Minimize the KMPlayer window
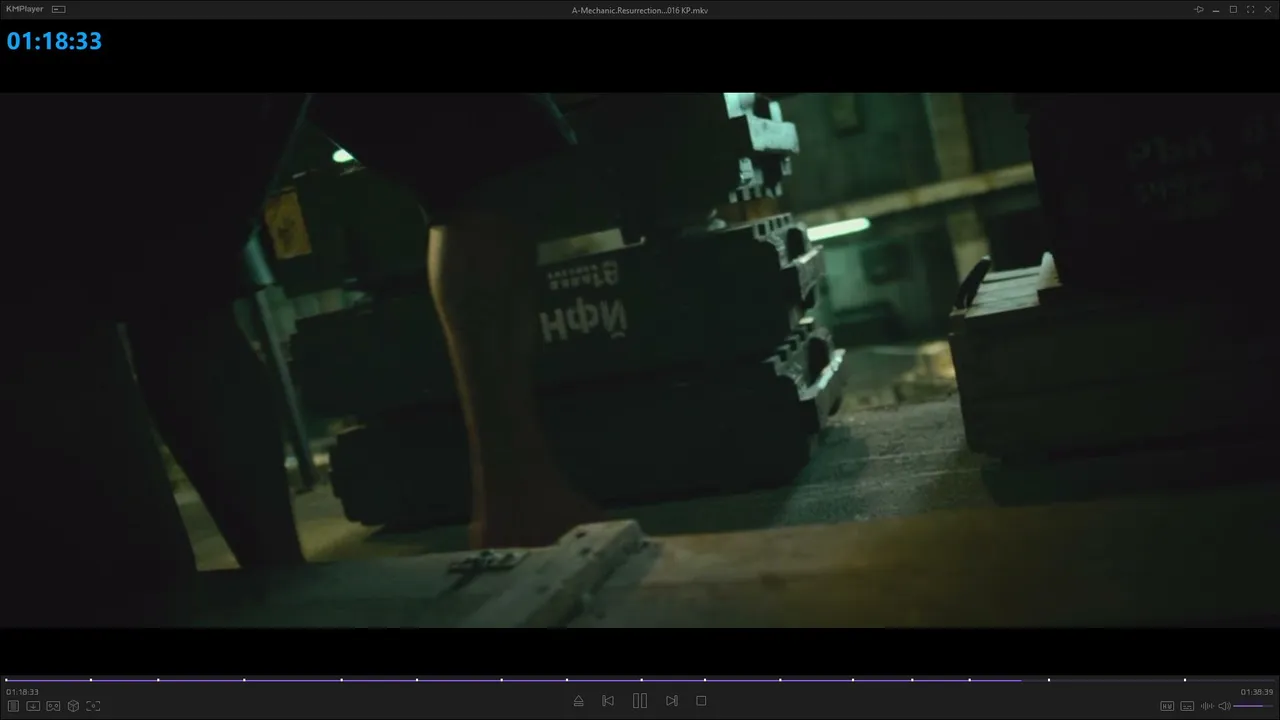This screenshot has width=1280, height=720. coord(1216,9)
